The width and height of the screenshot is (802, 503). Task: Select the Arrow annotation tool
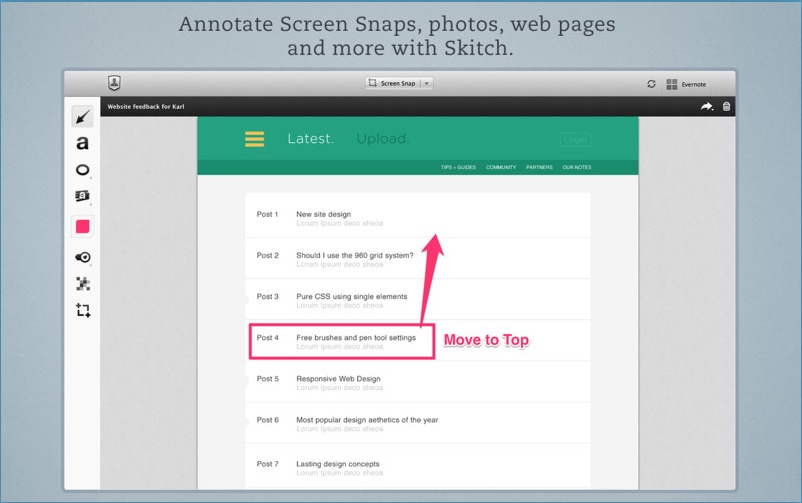(82, 118)
